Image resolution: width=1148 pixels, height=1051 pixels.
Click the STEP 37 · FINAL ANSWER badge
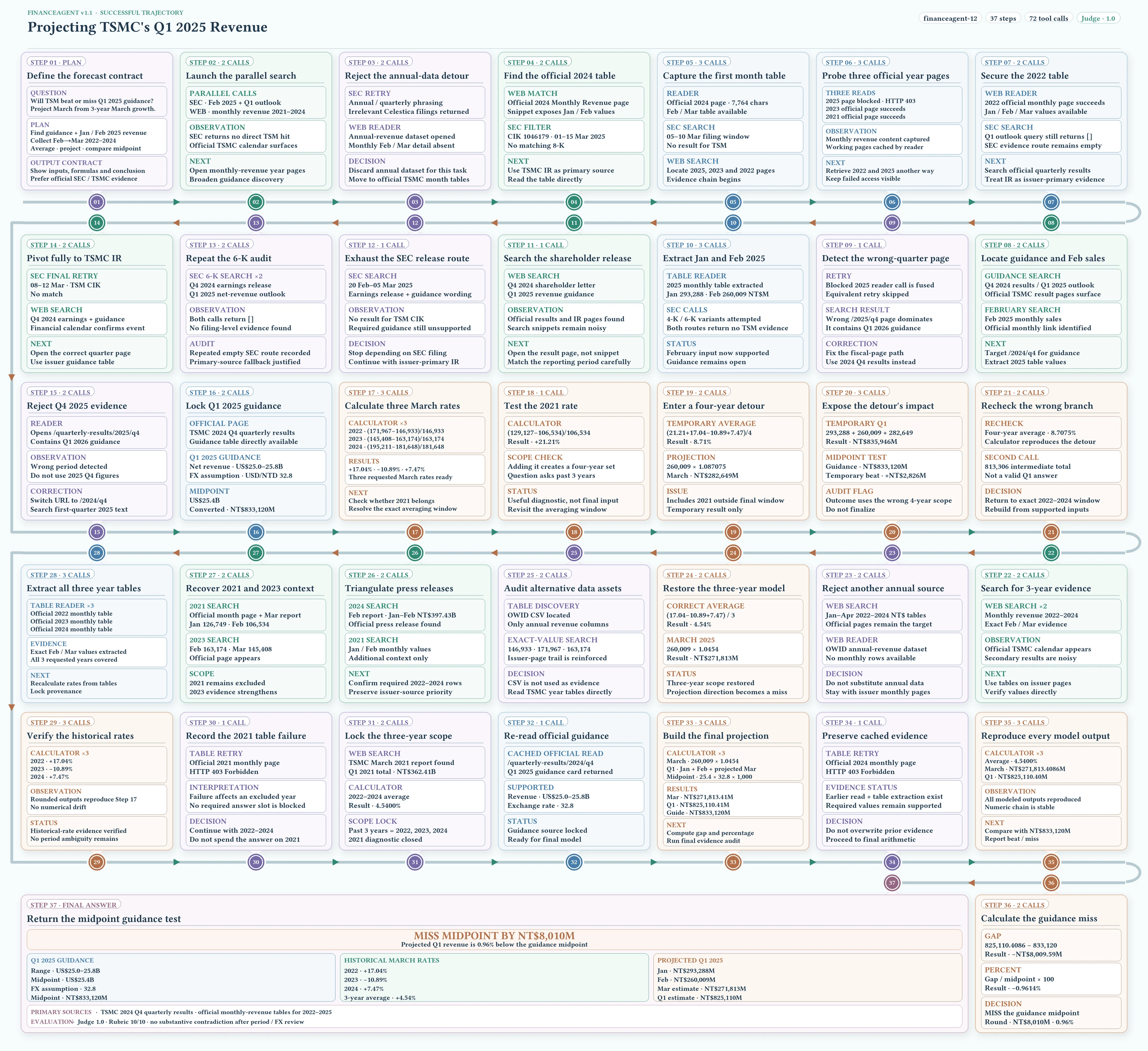74,905
